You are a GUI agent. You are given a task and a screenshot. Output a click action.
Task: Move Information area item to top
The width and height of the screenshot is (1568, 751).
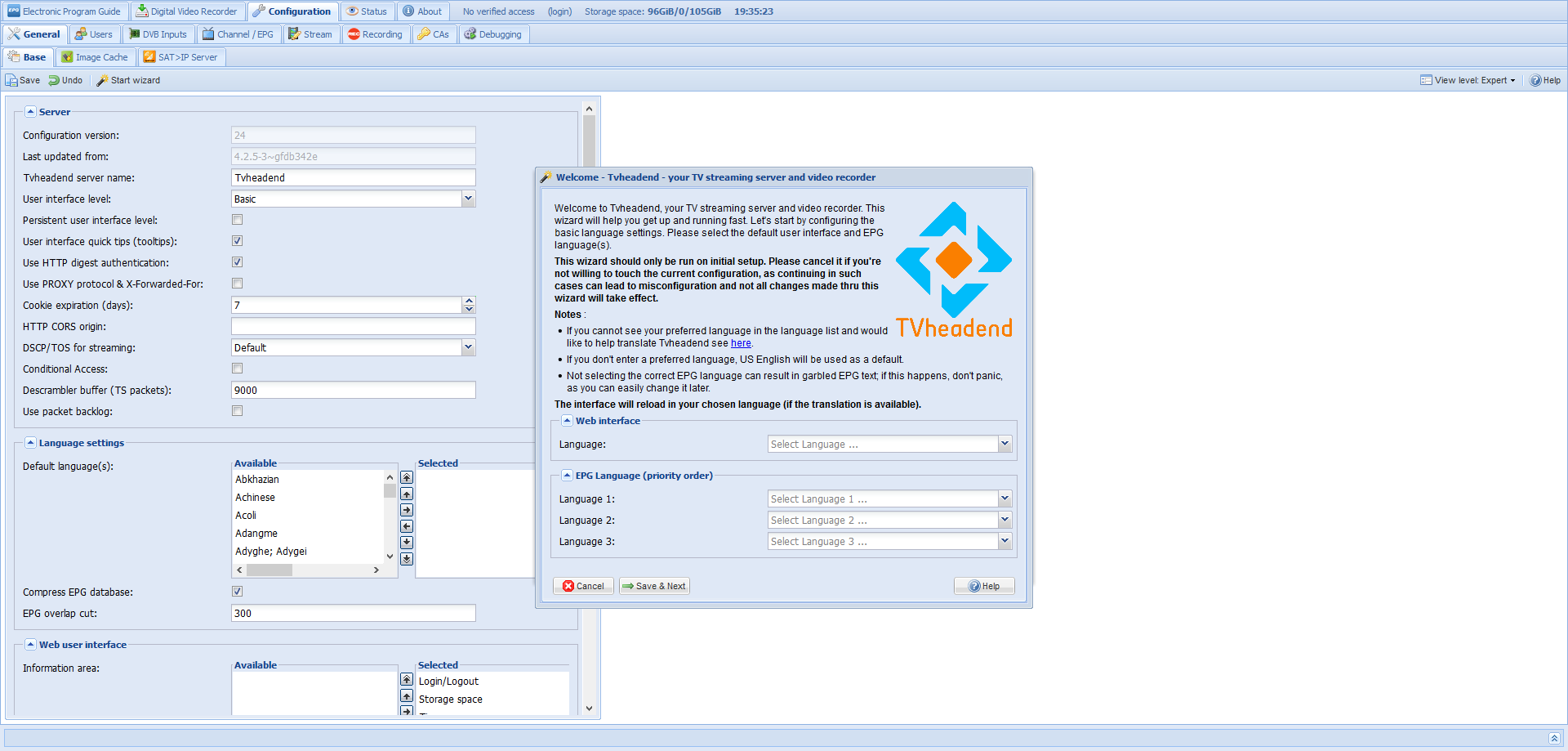407,679
